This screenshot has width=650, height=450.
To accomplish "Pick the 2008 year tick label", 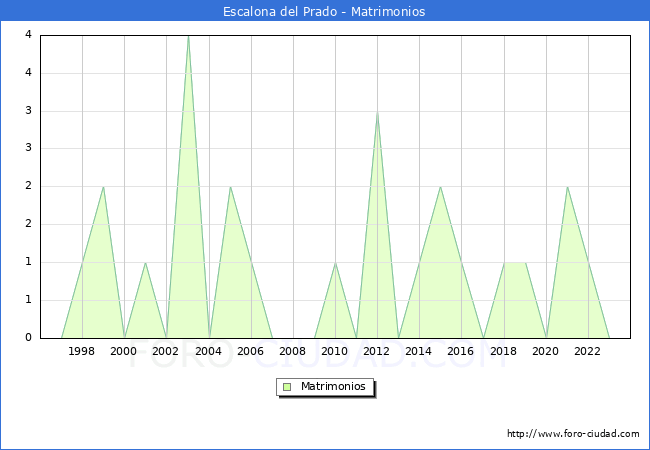I will pos(292,351).
